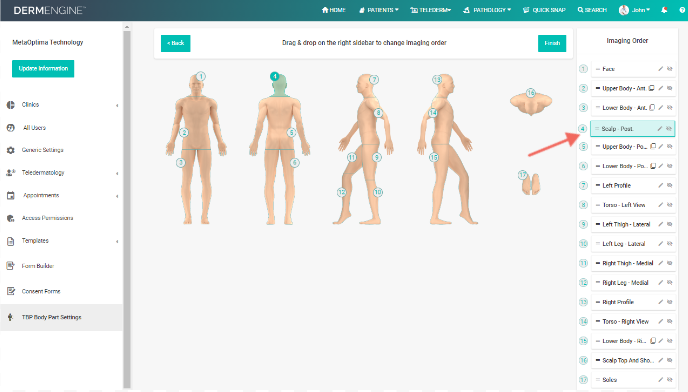Edit the Face imaging item with pencil icon
The height and width of the screenshot is (392, 688).
pyautogui.click(x=660, y=69)
